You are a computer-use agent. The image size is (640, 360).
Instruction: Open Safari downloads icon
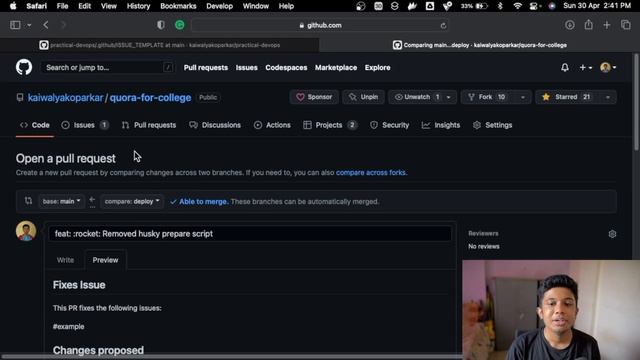pos(570,25)
